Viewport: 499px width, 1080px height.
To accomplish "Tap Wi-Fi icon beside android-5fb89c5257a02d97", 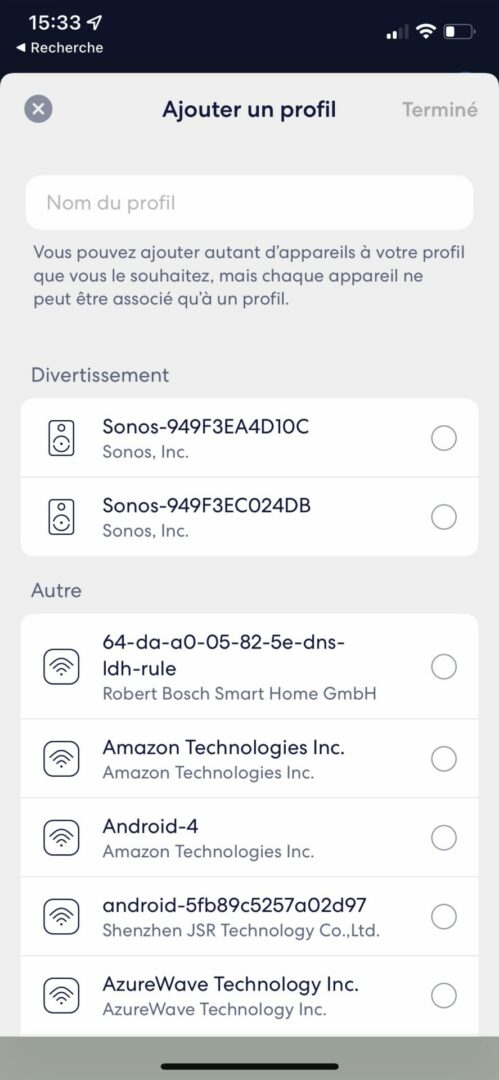I will pyautogui.click(x=61, y=916).
